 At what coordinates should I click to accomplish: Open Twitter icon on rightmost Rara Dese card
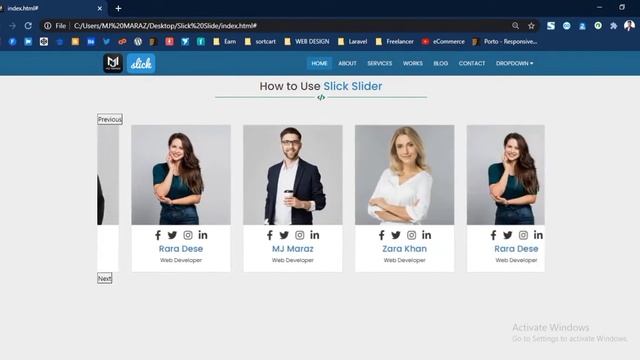point(508,235)
